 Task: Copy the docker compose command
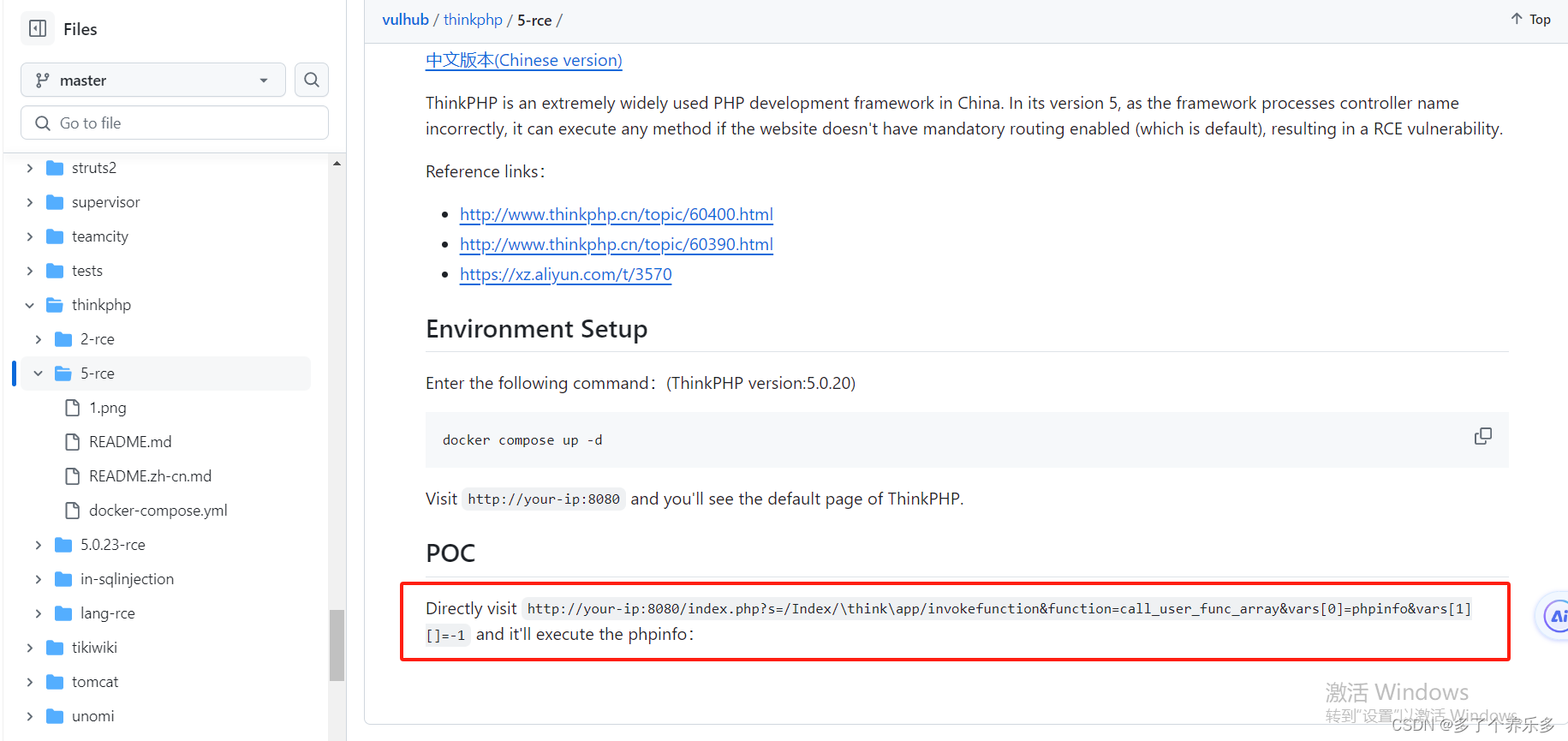(1482, 436)
